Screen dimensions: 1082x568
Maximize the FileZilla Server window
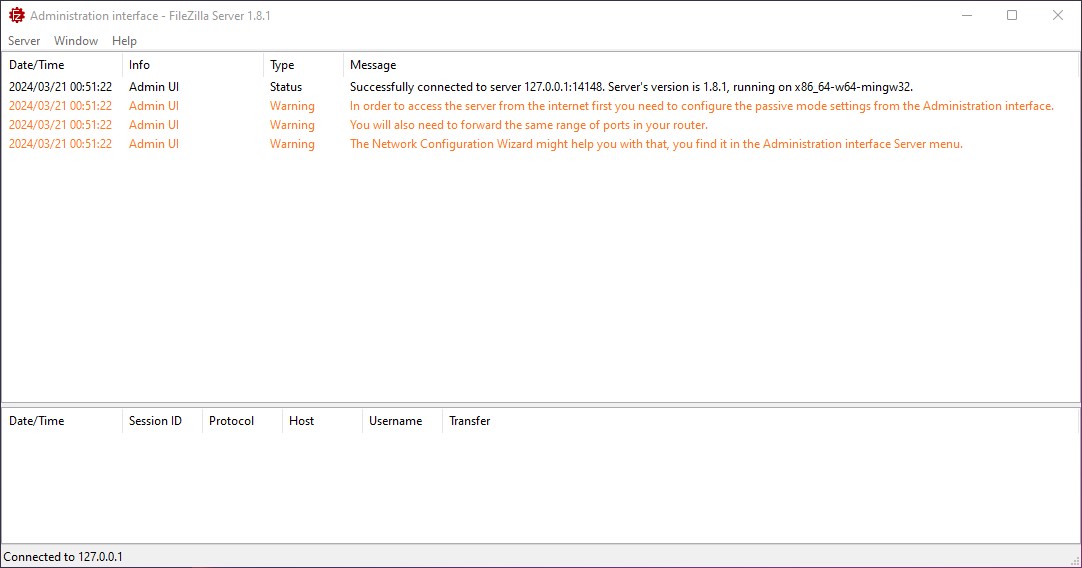pos(1011,16)
